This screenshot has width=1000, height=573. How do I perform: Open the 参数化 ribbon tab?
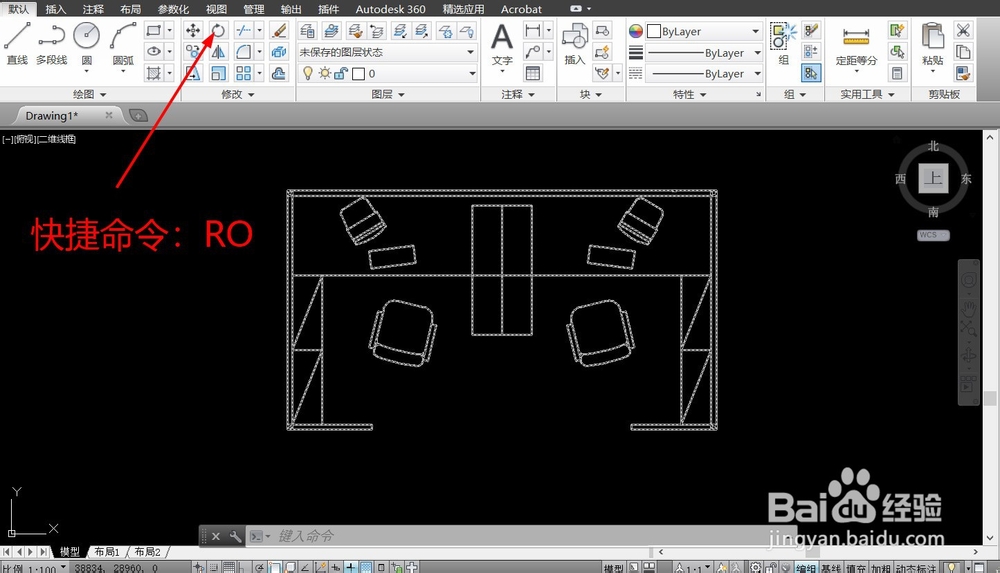(x=173, y=9)
